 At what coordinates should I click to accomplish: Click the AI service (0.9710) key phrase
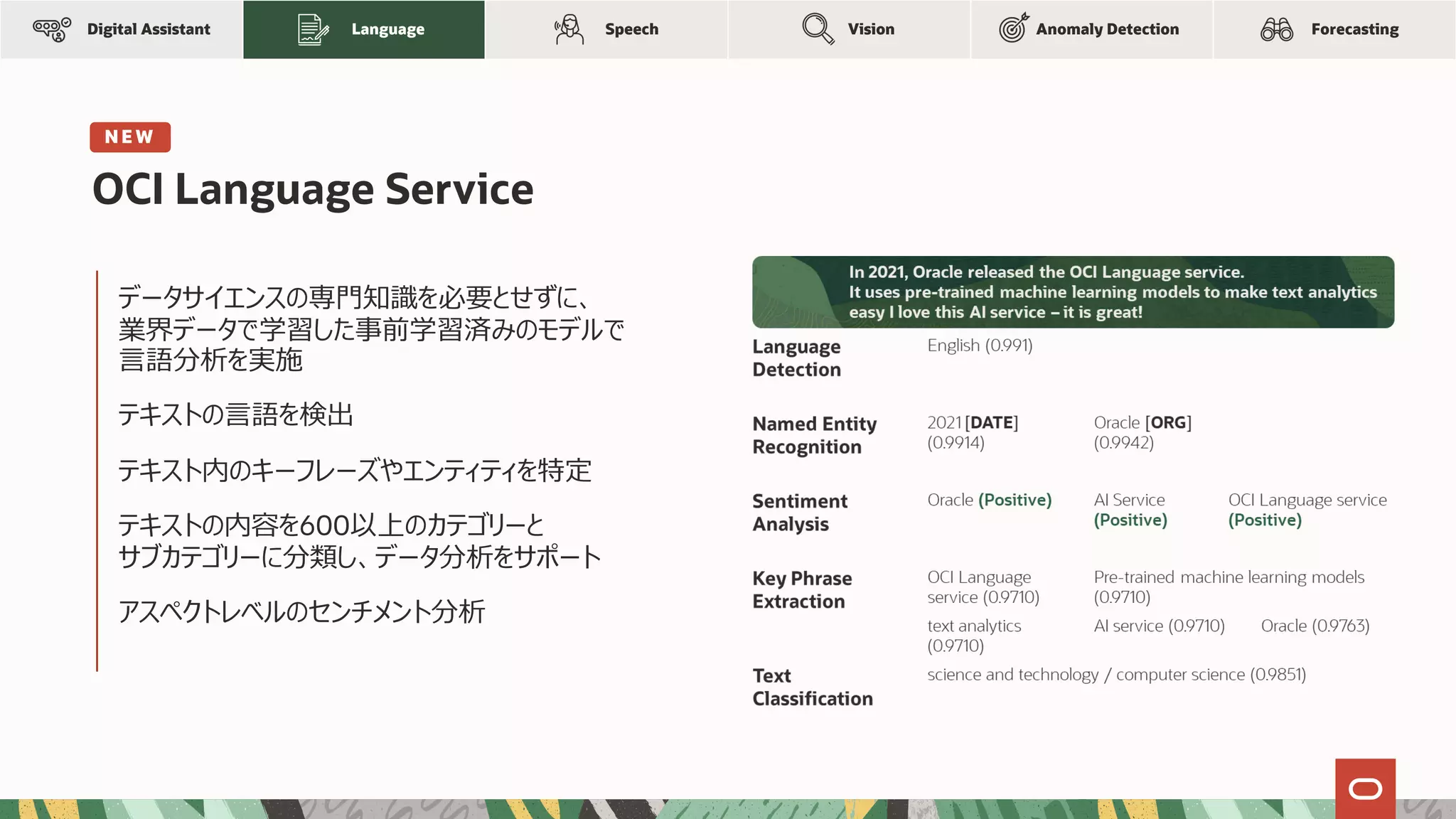1159,626
